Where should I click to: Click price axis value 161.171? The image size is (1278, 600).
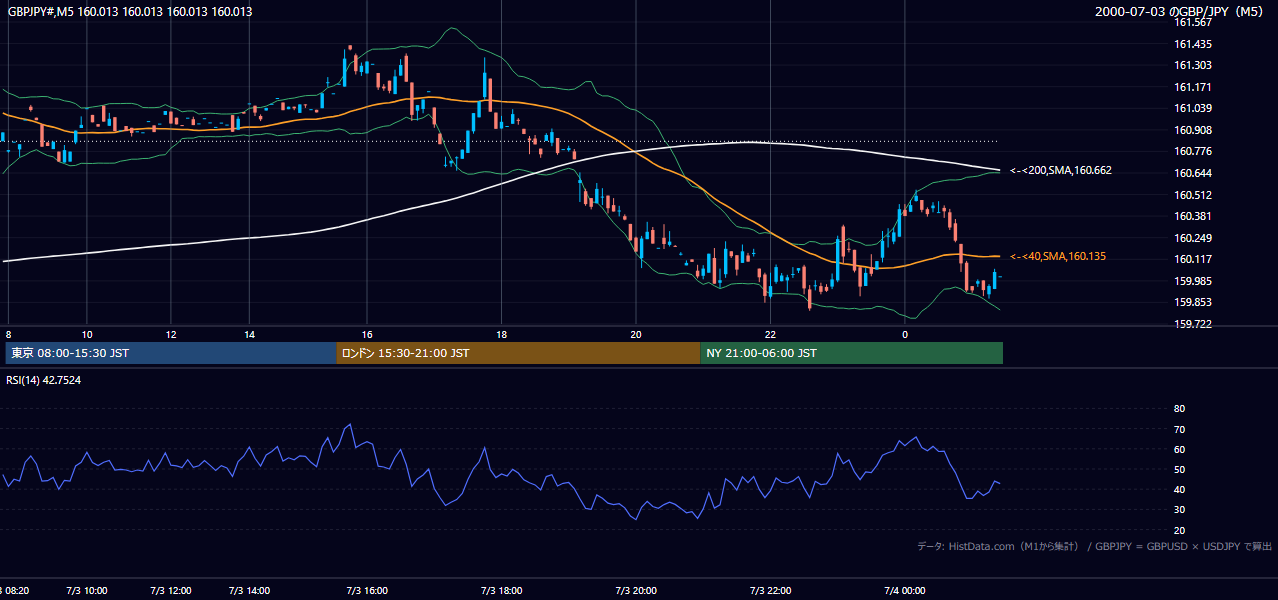[1192, 87]
